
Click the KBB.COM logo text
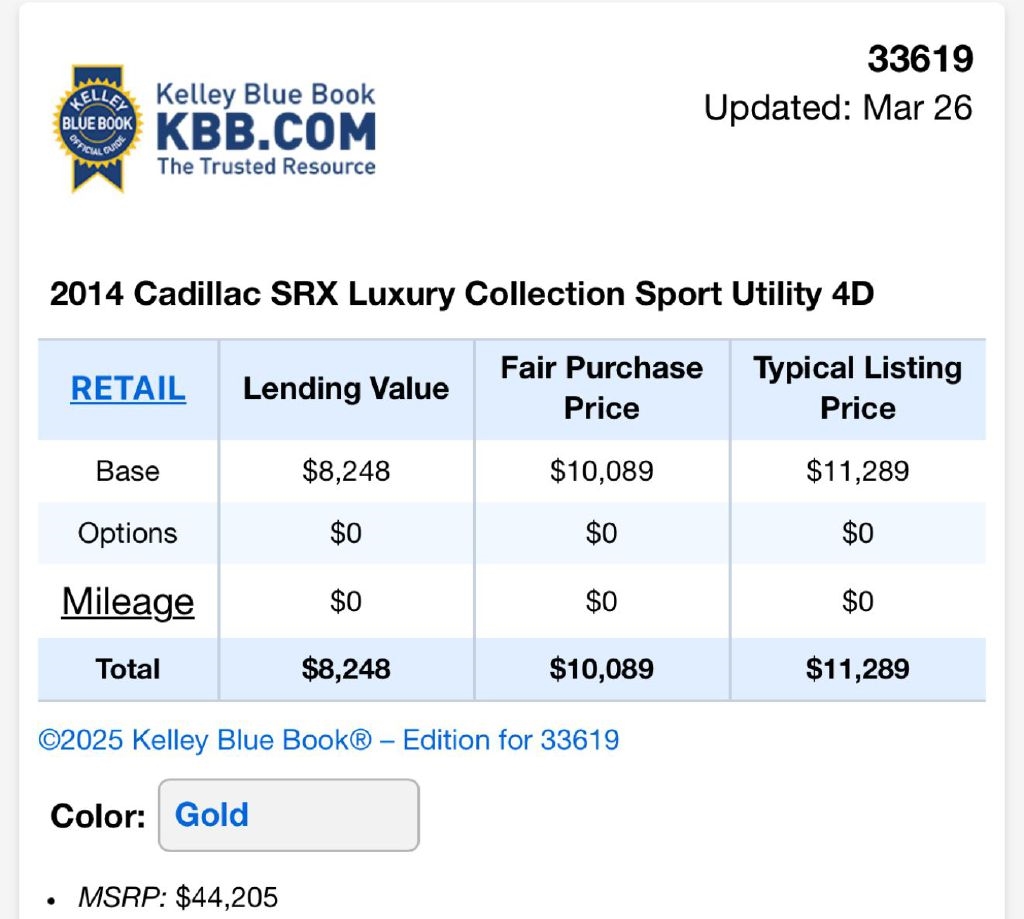pos(266,132)
